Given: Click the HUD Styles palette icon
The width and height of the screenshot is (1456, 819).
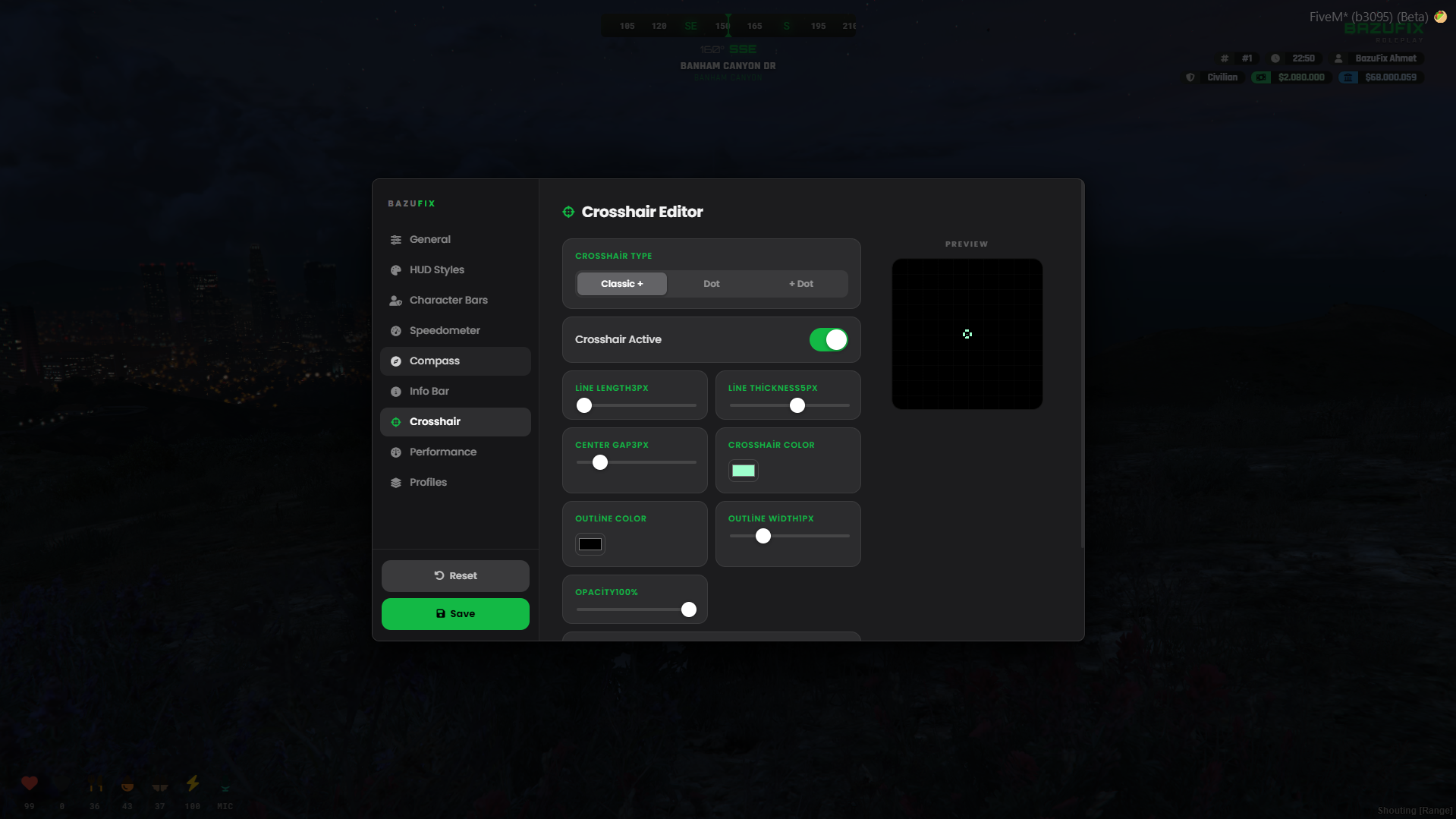Looking at the screenshot, I should 395,270.
